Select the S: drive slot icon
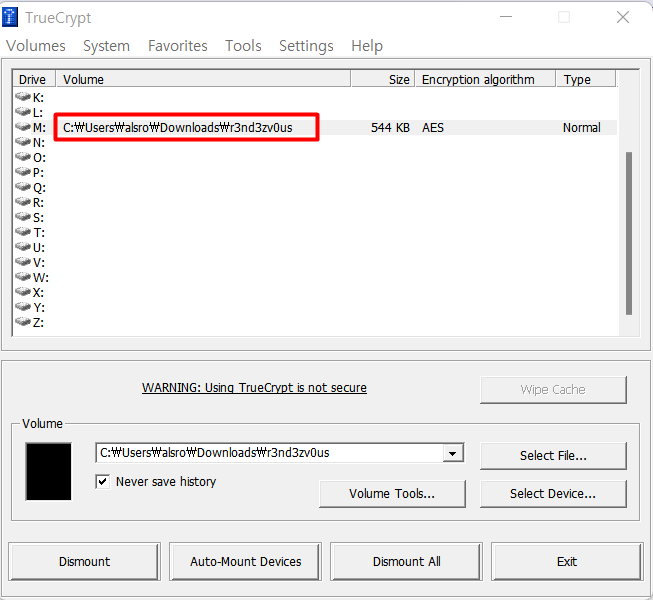 [x=23, y=217]
